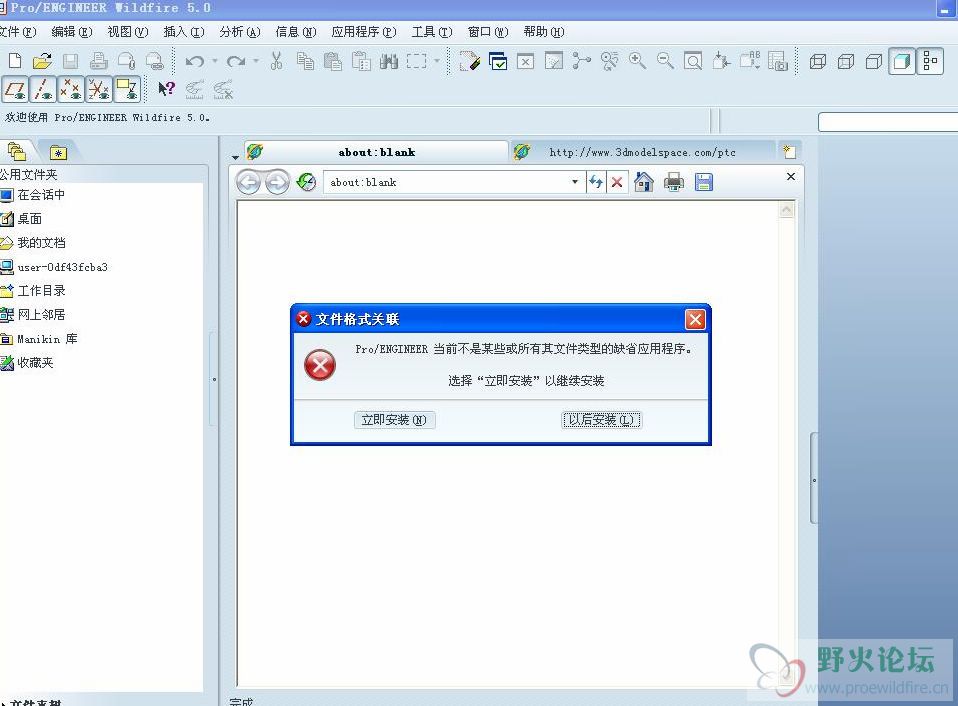
Task: Open the 编辑 (Edit) menu
Action: pyautogui.click(x=71, y=32)
